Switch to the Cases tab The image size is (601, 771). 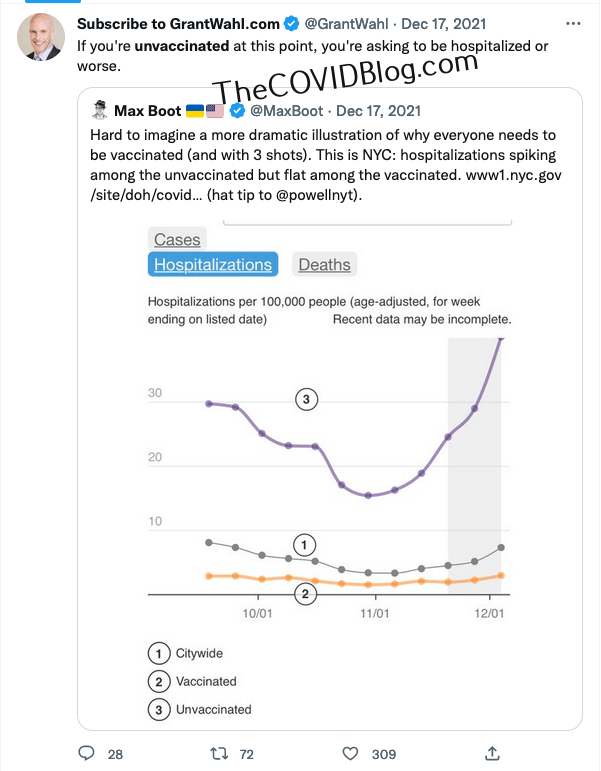pyautogui.click(x=177, y=239)
